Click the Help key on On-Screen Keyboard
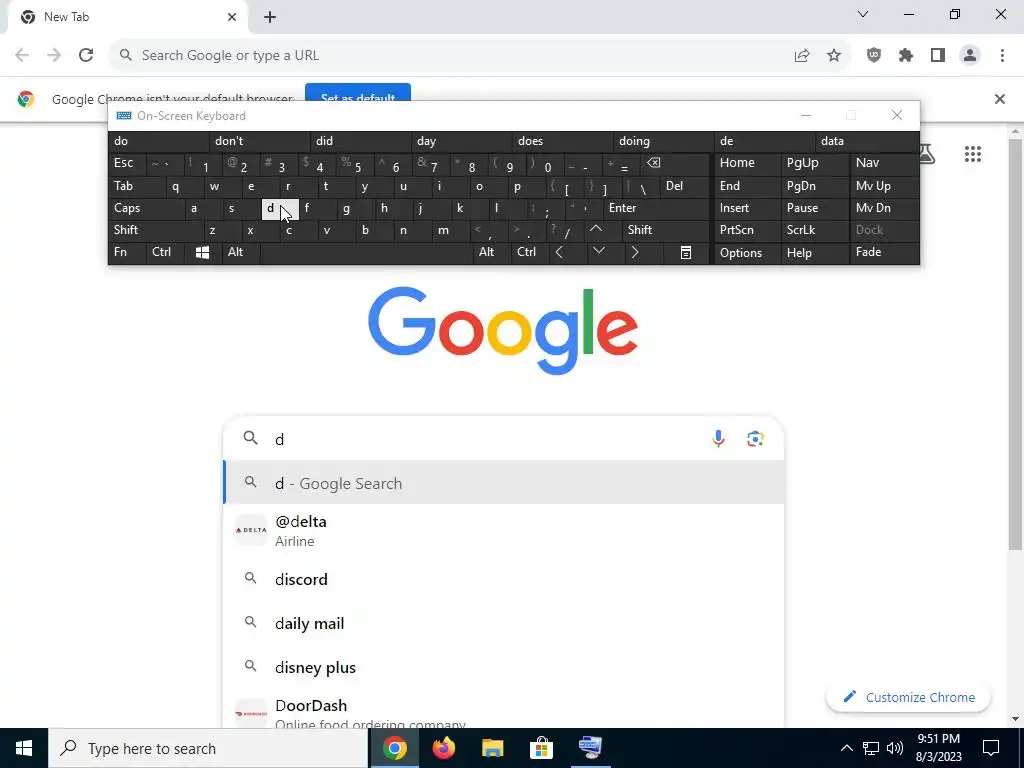Viewport: 1024px width, 768px height. 815,253
